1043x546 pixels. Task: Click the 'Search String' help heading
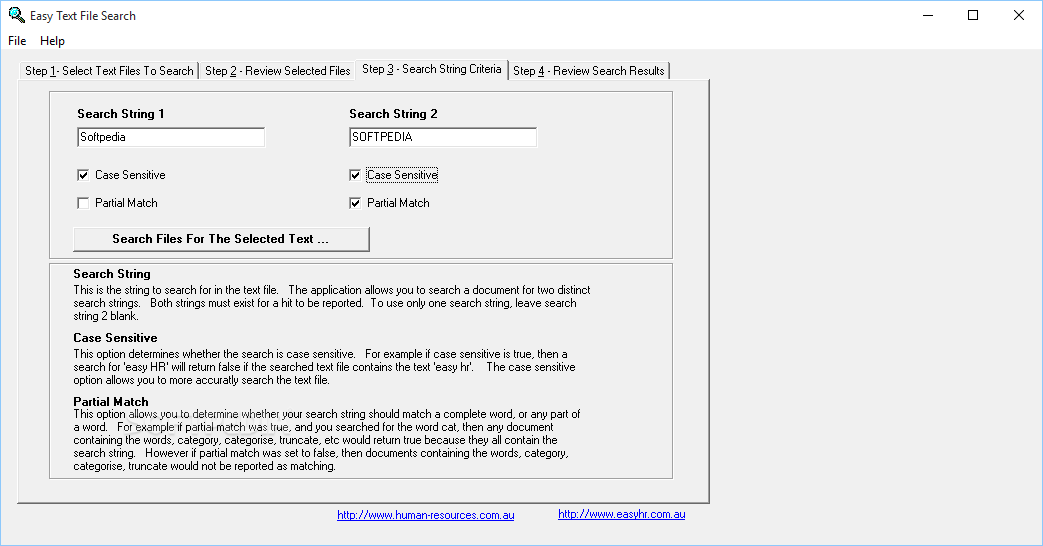(x=112, y=274)
